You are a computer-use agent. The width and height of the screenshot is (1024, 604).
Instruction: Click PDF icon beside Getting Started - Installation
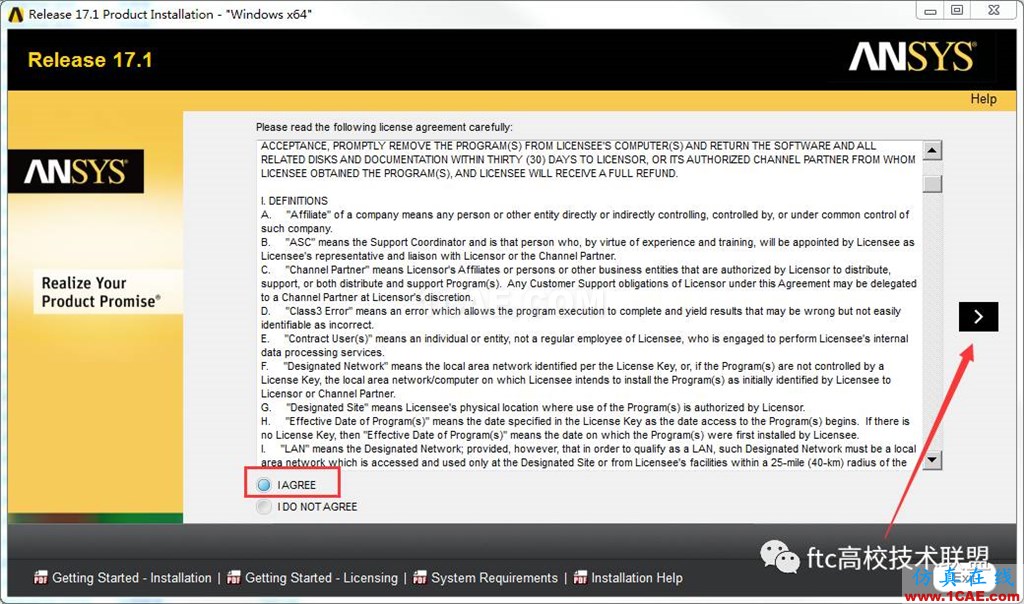pos(40,577)
